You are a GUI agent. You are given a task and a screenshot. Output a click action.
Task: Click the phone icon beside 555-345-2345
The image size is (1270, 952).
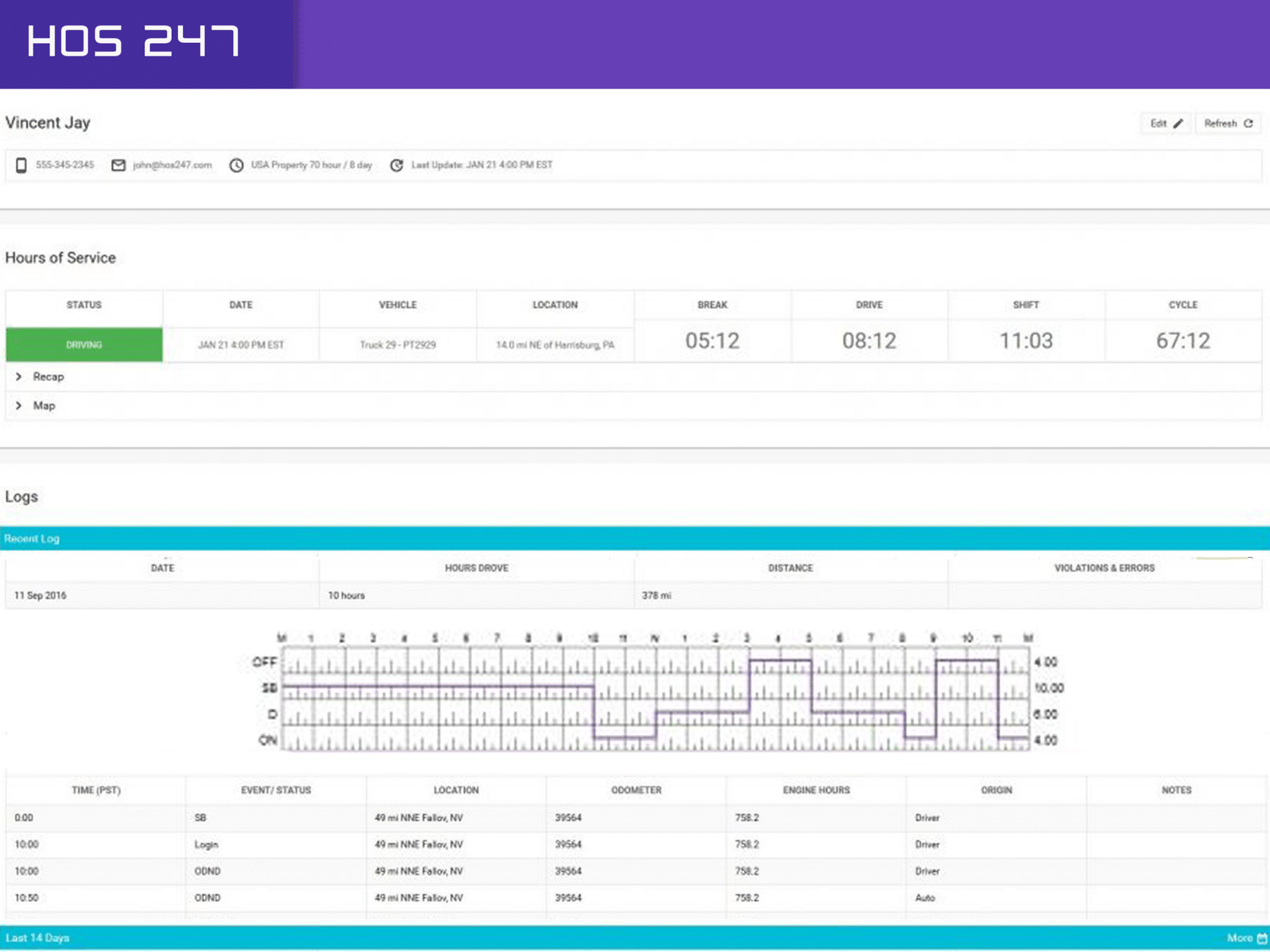(22, 165)
